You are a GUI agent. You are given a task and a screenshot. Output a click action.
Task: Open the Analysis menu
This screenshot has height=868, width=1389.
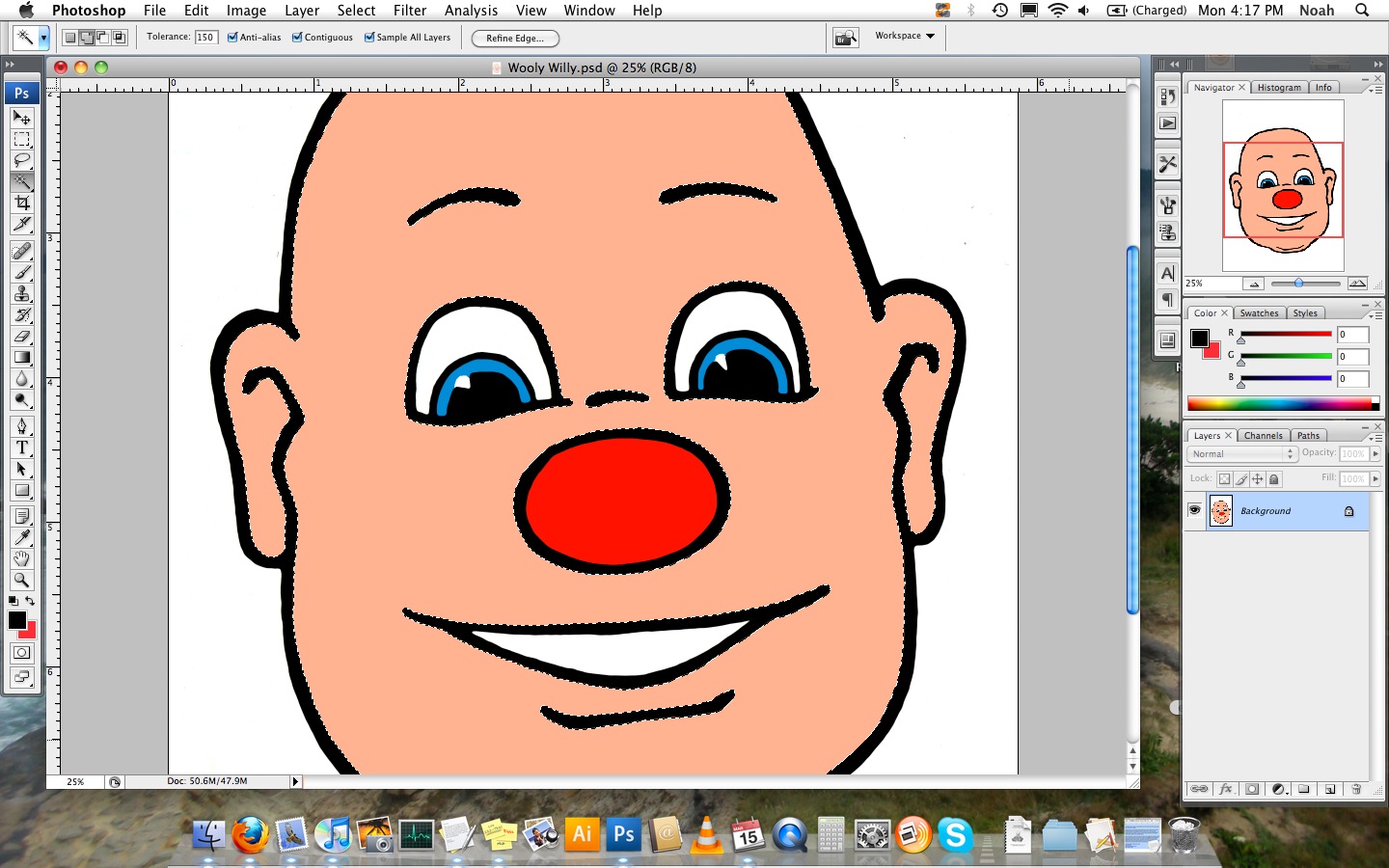tap(471, 10)
